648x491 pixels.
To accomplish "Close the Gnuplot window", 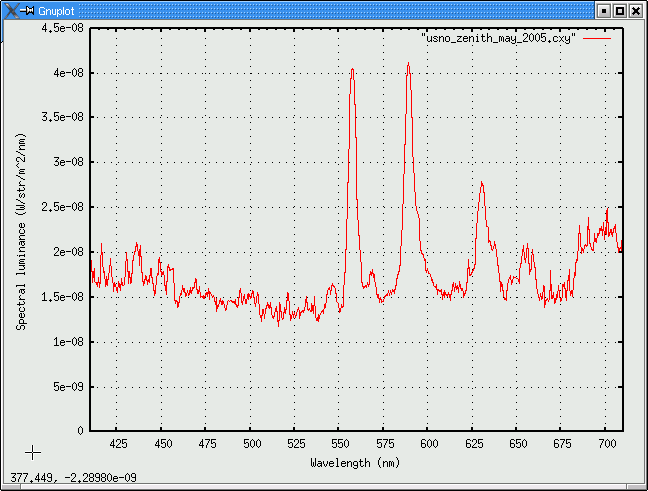I will 636,10.
